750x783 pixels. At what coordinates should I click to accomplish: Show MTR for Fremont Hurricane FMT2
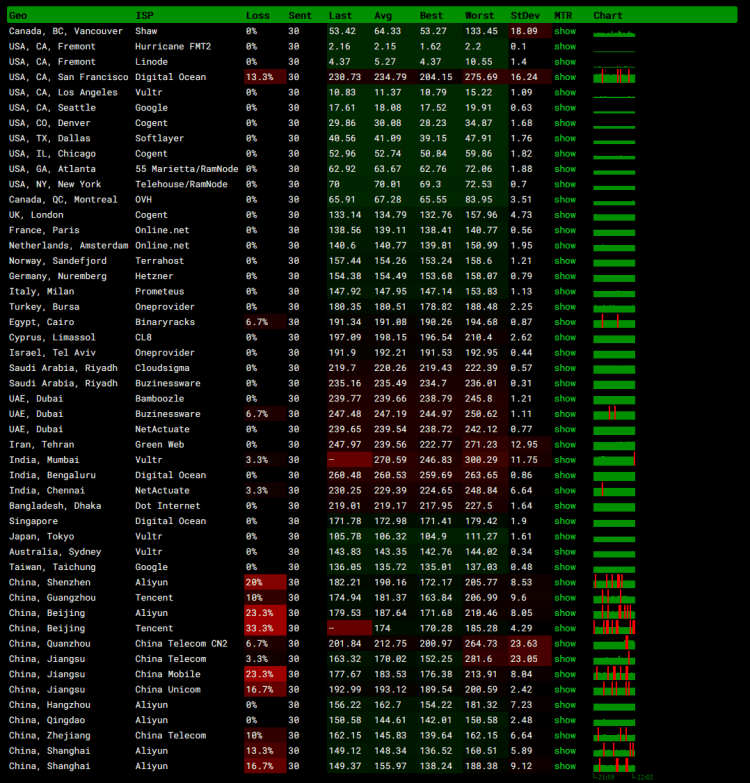point(565,46)
